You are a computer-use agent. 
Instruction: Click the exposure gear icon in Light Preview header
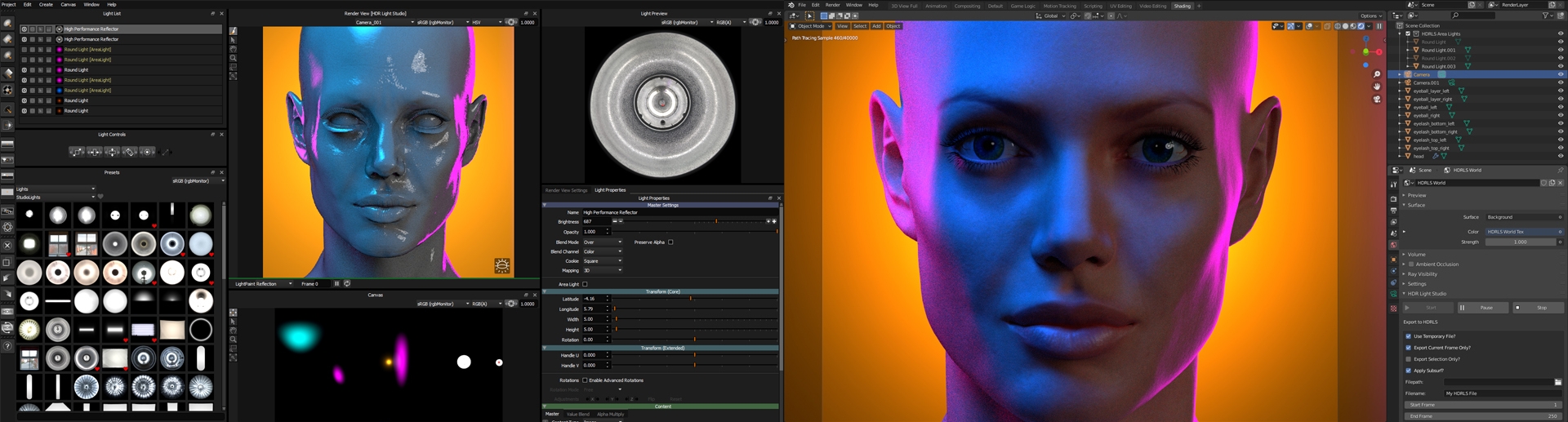(755, 22)
